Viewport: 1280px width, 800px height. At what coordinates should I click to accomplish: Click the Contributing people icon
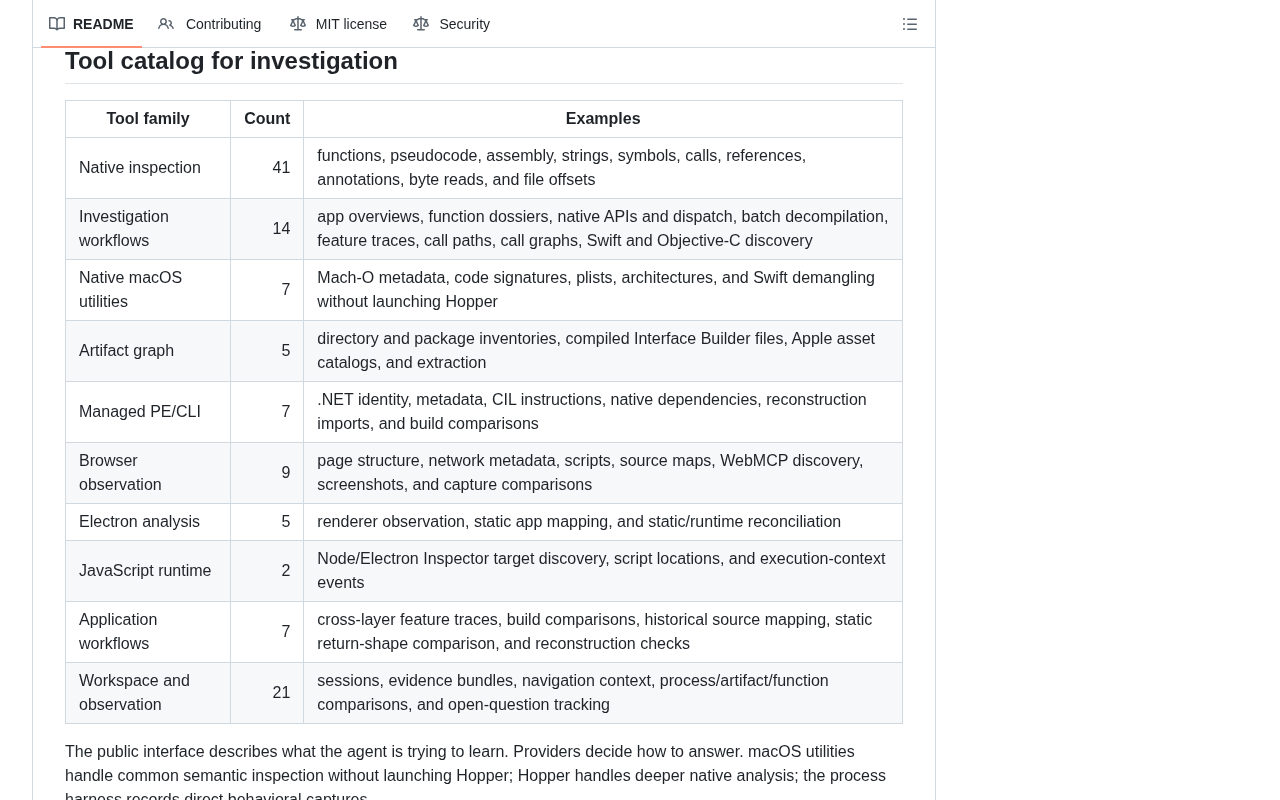coord(166,24)
